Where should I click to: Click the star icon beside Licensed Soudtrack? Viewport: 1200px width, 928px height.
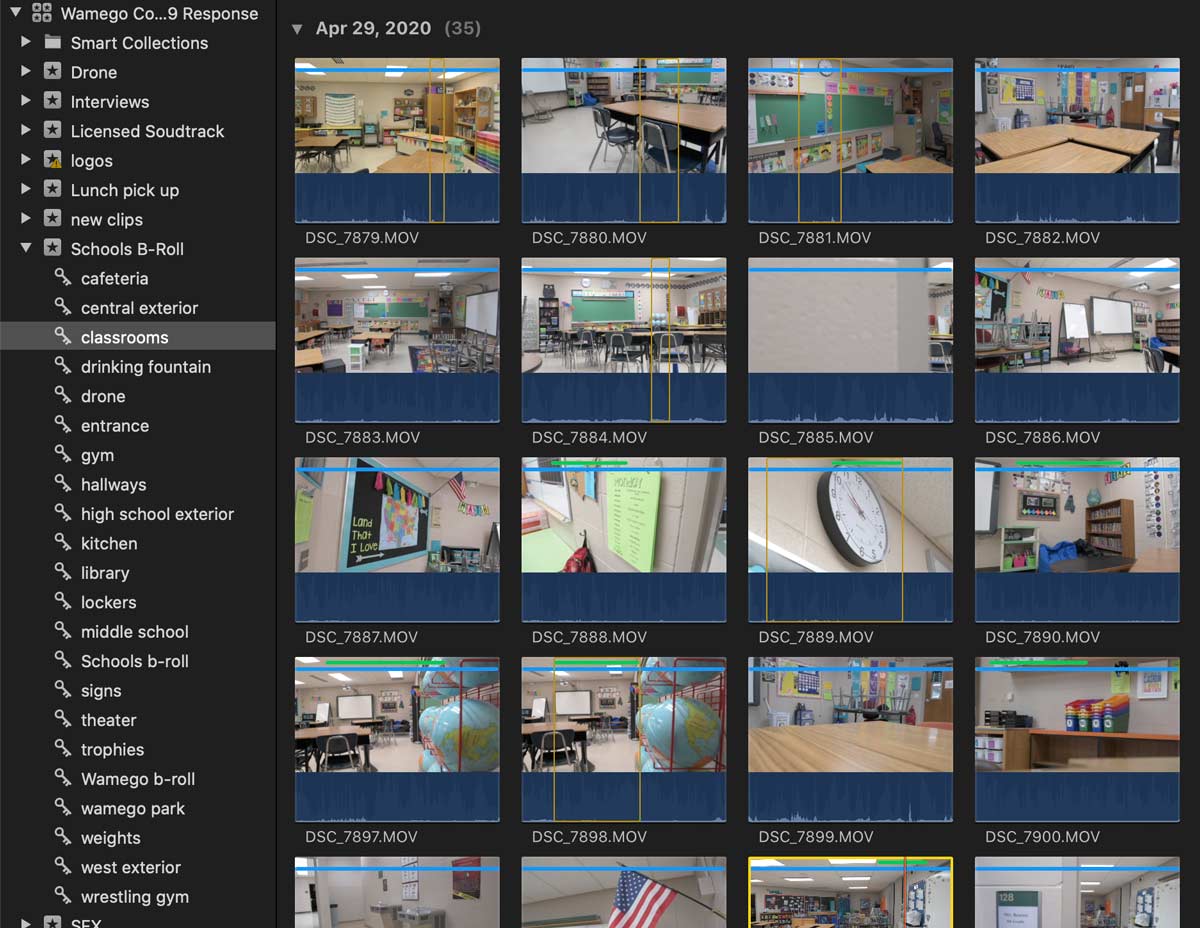(x=53, y=131)
